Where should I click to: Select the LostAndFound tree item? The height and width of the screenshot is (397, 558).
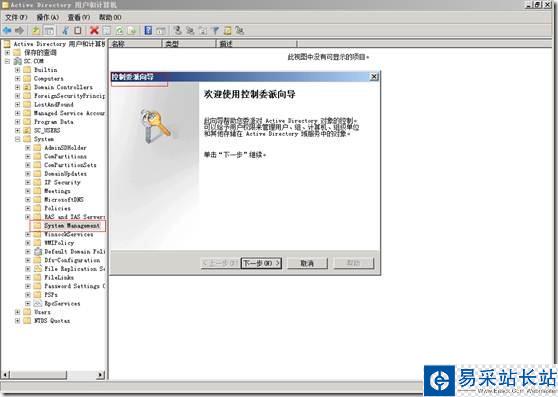click(x=54, y=105)
